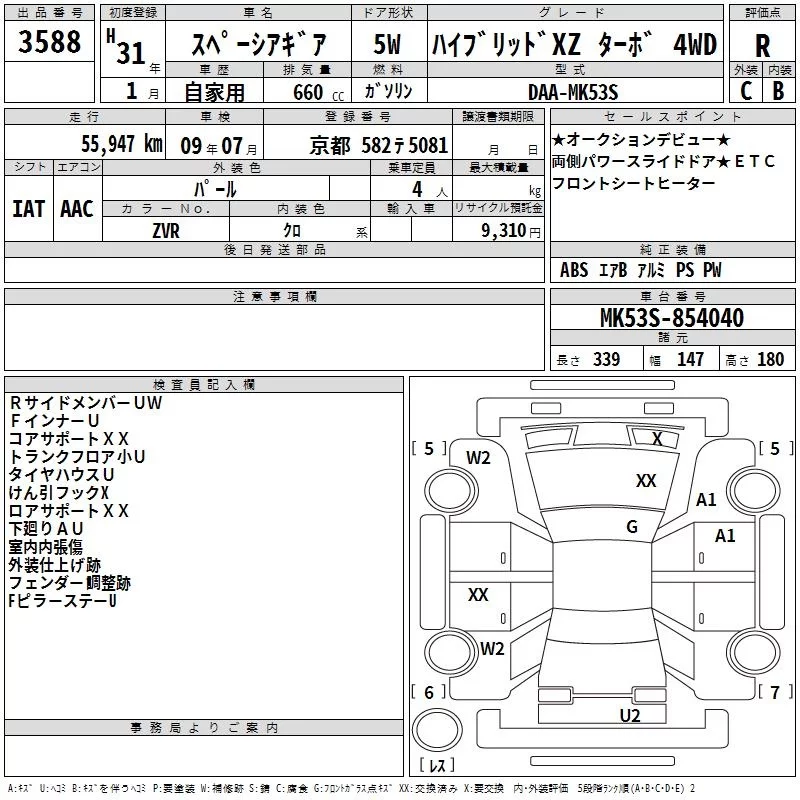Select the inspection expiry 09年07月
This screenshot has height=800, width=800.
[219, 146]
